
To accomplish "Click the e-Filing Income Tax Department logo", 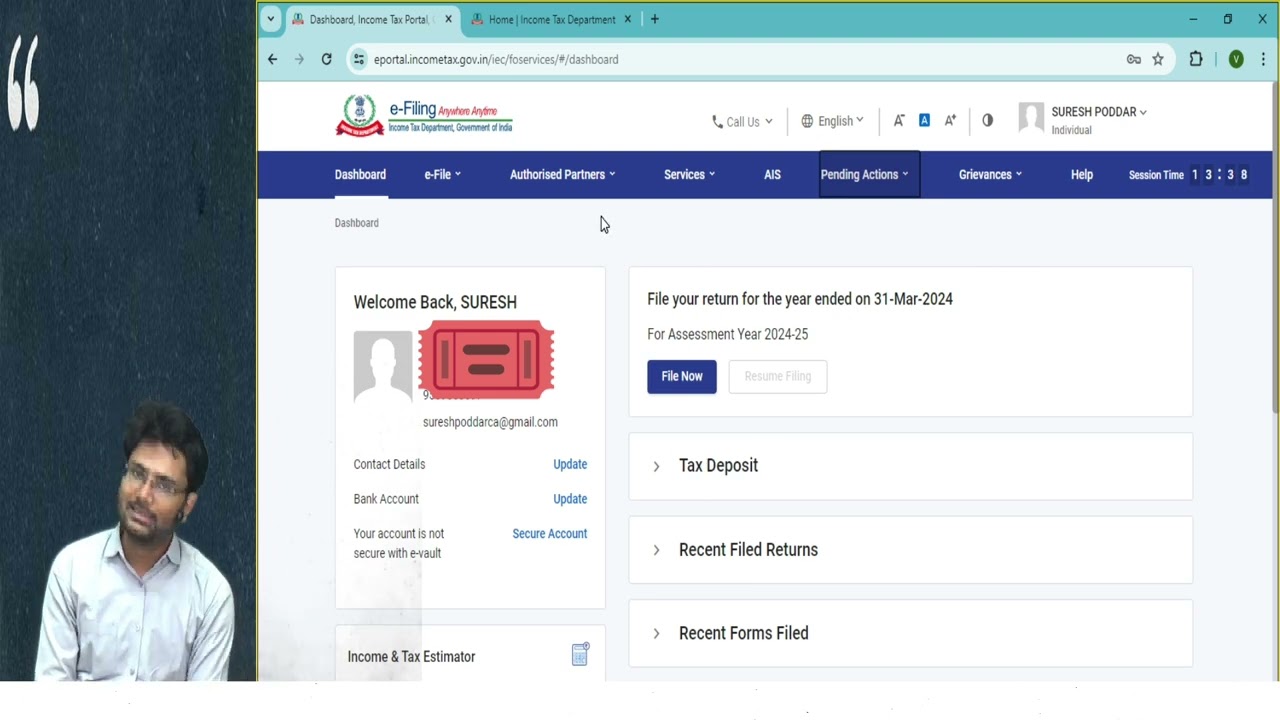I will [424, 117].
